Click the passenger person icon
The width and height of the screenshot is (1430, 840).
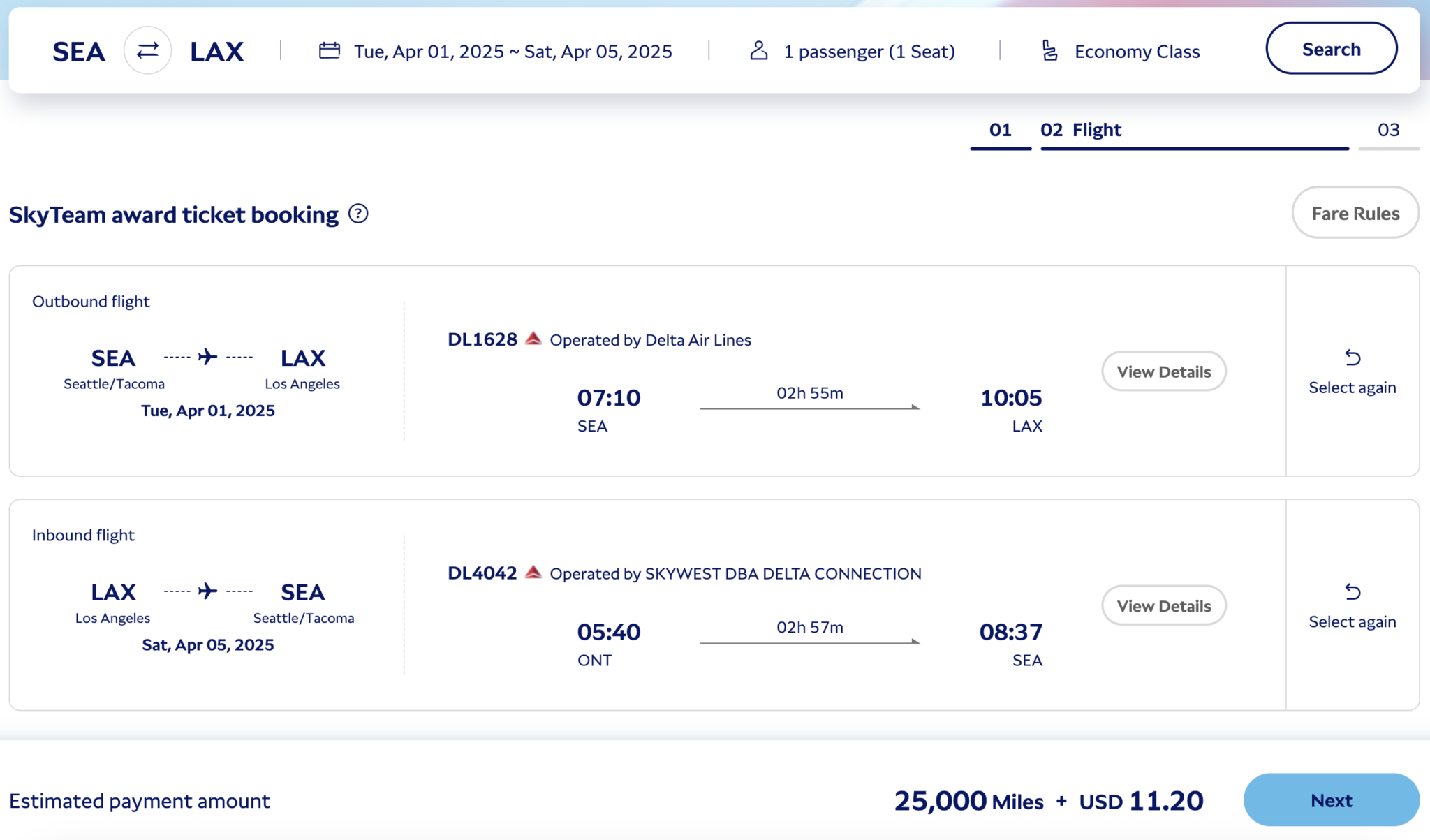click(x=760, y=50)
